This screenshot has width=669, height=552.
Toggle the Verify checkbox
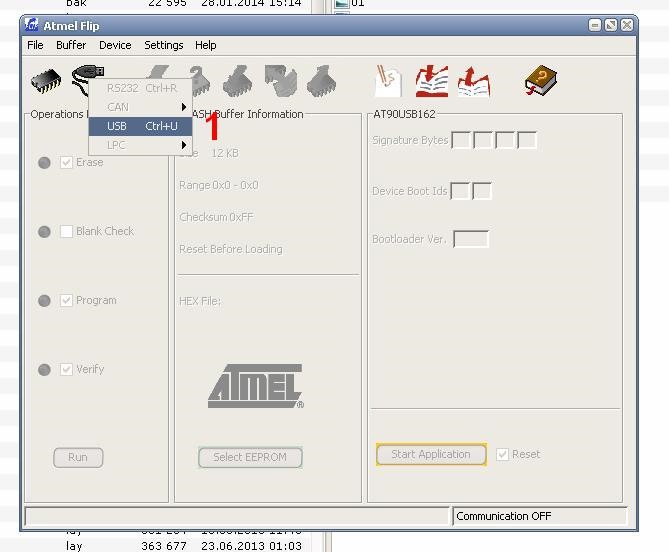pyautogui.click(x=66, y=369)
